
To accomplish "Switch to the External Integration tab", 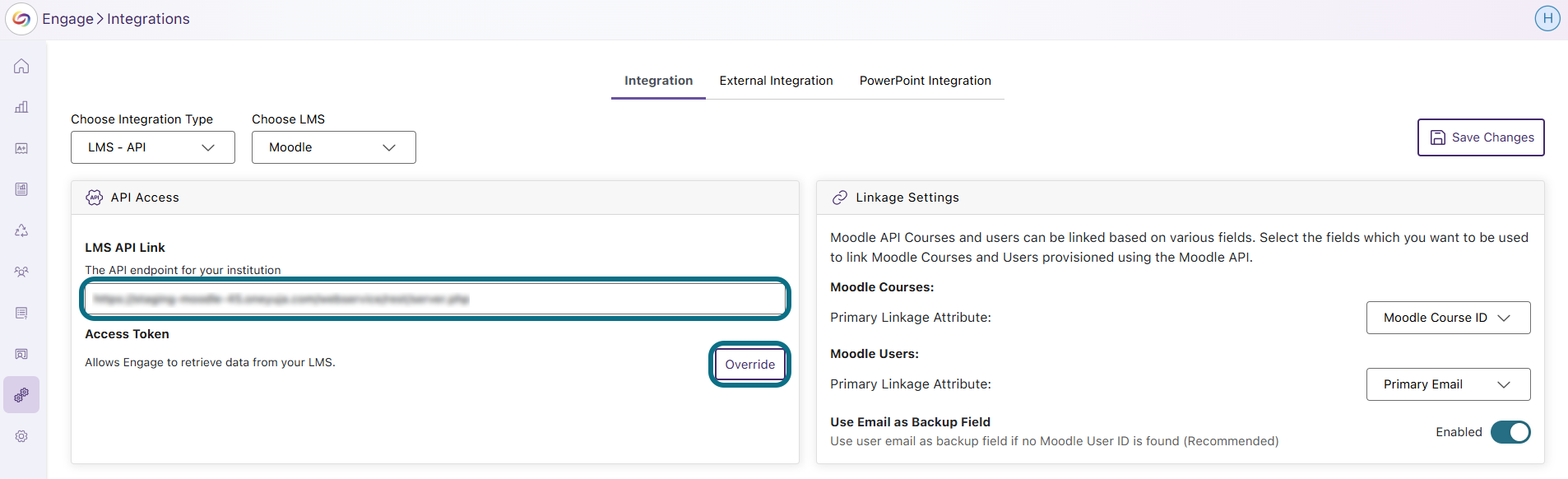I will coord(776,81).
